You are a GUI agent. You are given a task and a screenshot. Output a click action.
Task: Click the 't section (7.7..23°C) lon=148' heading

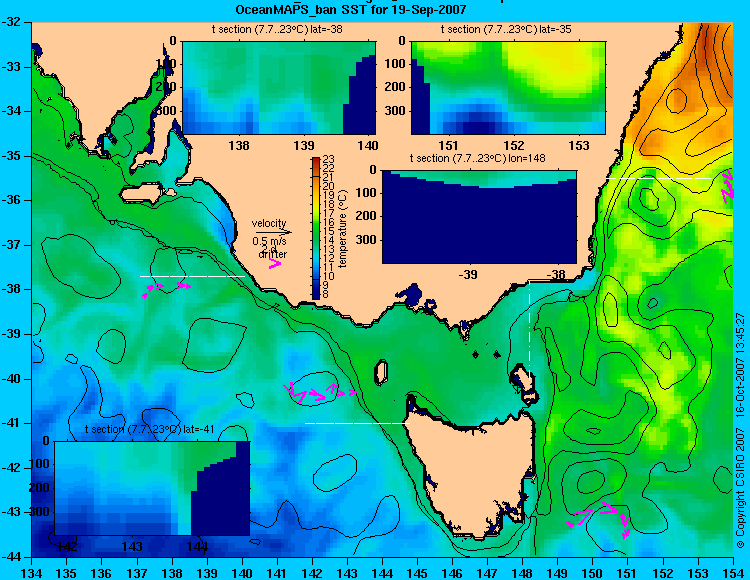pos(478,158)
